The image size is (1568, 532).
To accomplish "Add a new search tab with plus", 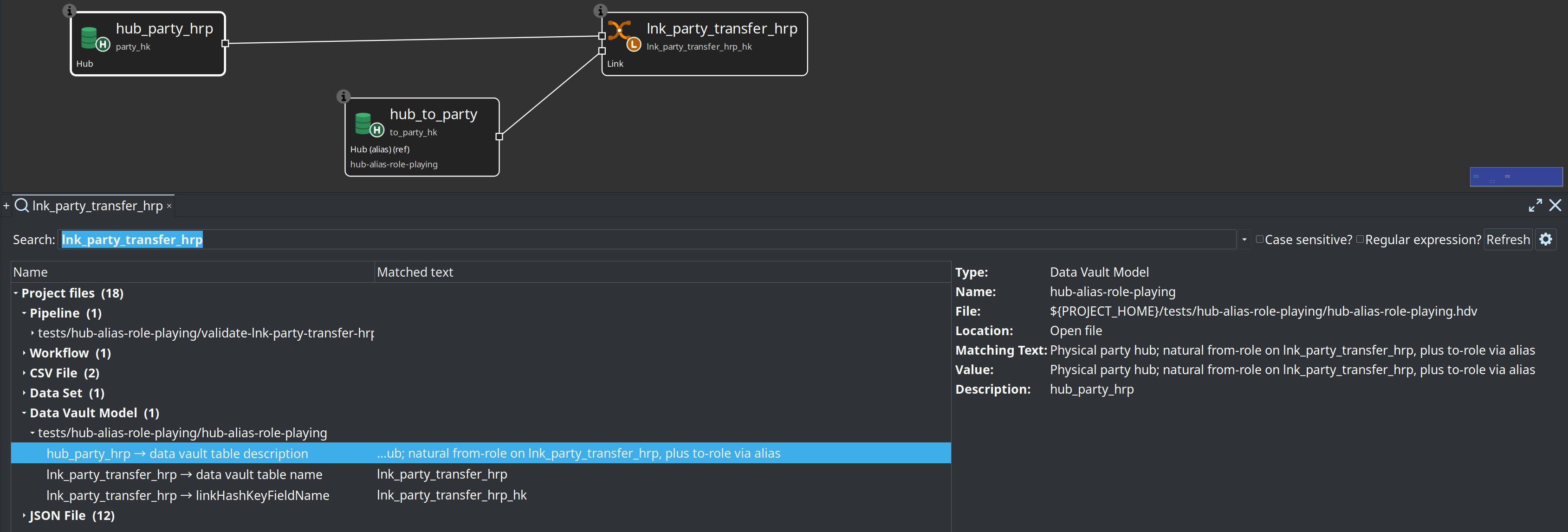I will point(6,206).
